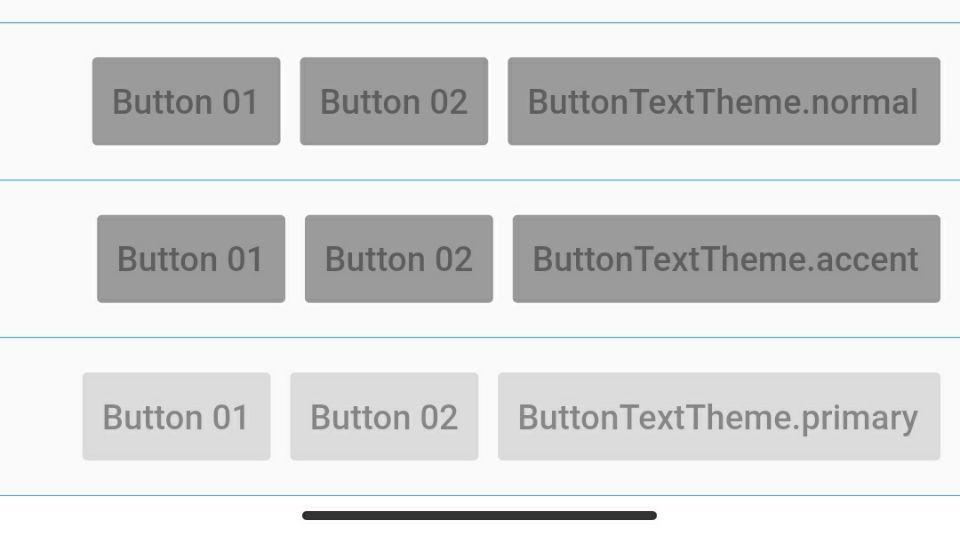Click the ButtonTextTheme.primary button
This screenshot has height=535, width=960.
[x=718, y=417]
